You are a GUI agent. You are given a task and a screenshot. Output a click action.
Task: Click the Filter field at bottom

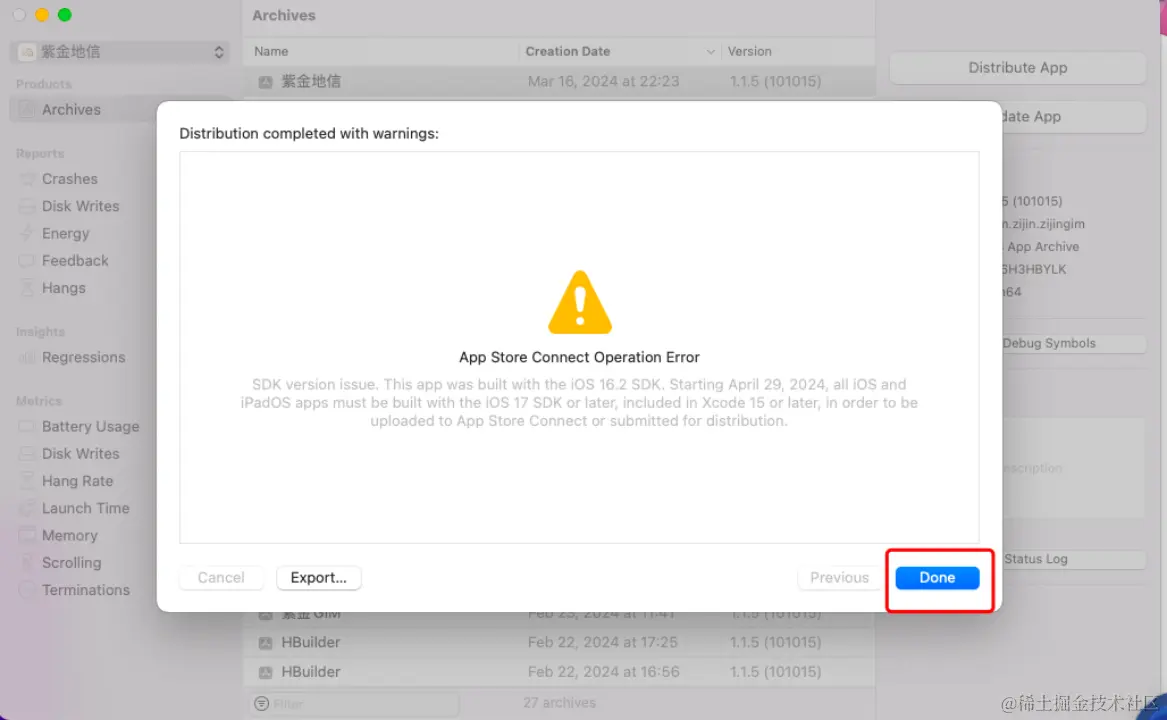point(355,704)
